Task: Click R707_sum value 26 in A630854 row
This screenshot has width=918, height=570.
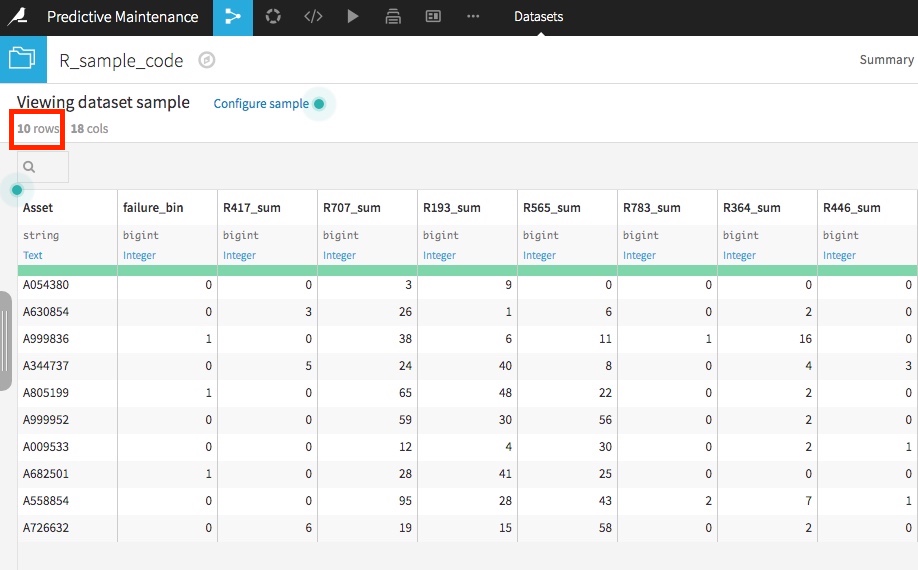Action: pos(405,312)
